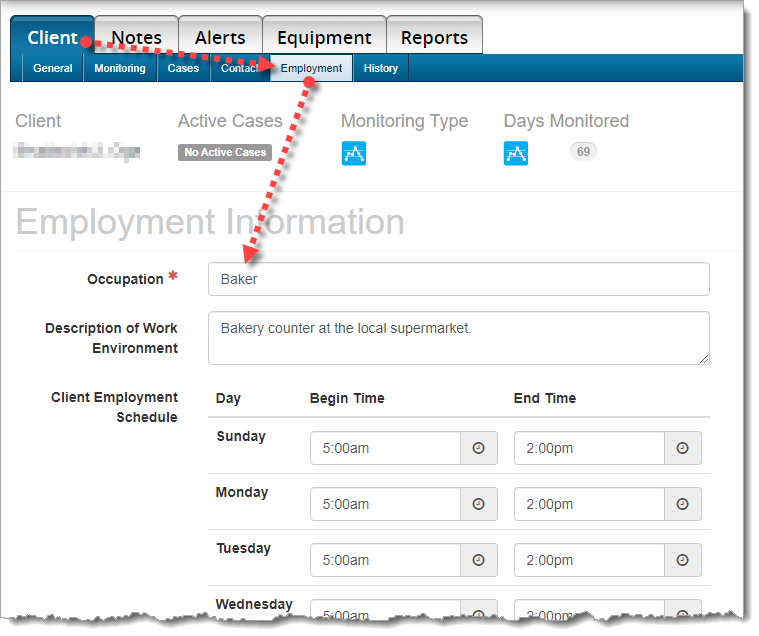Image resolution: width=759 pixels, height=636 pixels.
Task: Click the clock icon for Sunday Begin Time
Action: [478, 448]
